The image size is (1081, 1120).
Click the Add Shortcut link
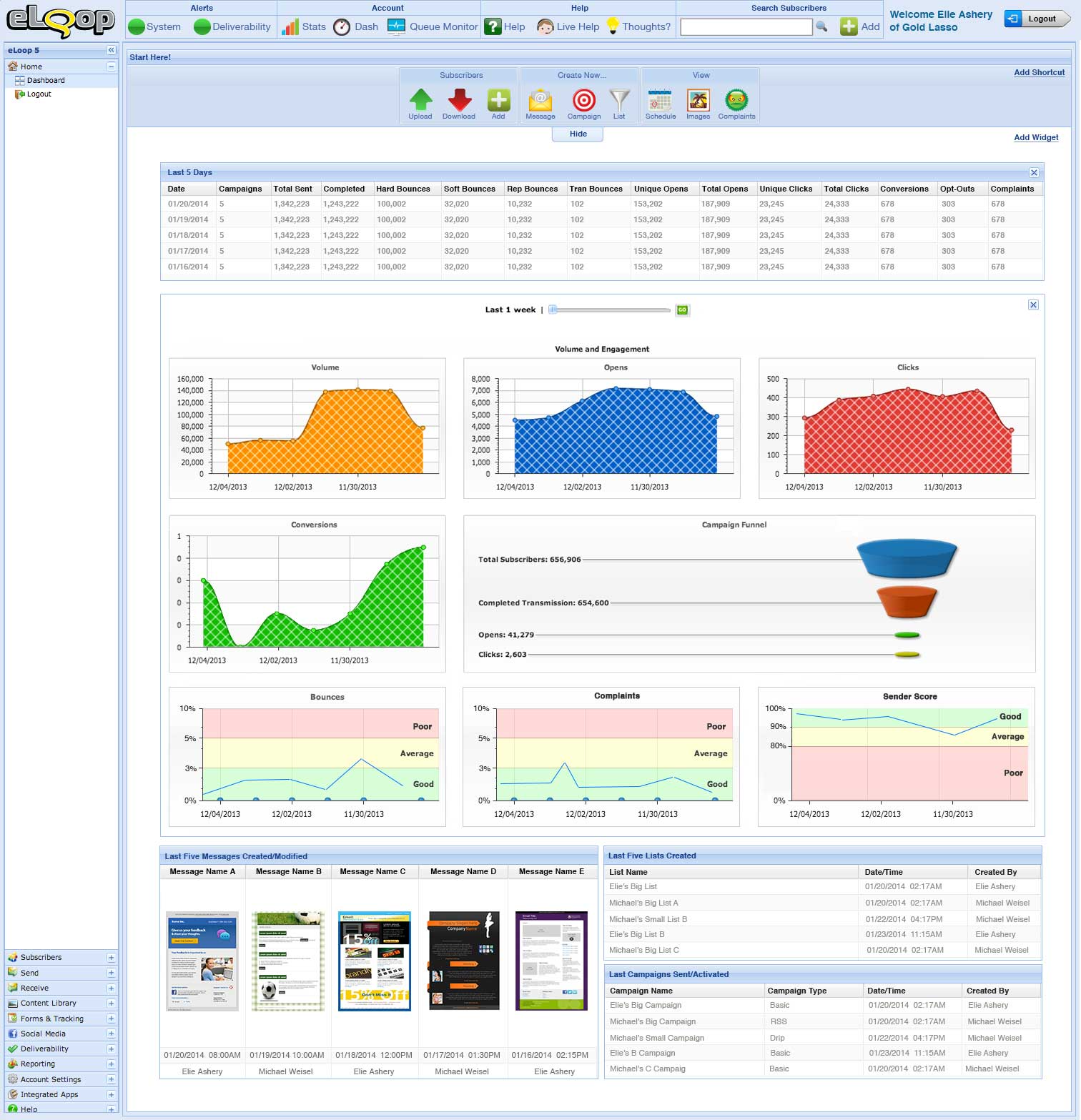click(x=1038, y=72)
